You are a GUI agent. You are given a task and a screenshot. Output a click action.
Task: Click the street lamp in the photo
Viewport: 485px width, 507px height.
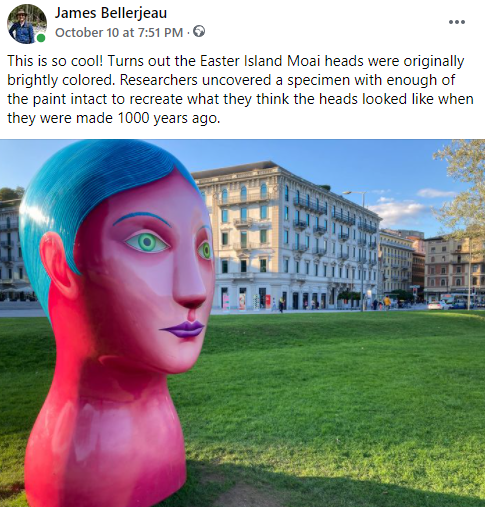(358, 250)
